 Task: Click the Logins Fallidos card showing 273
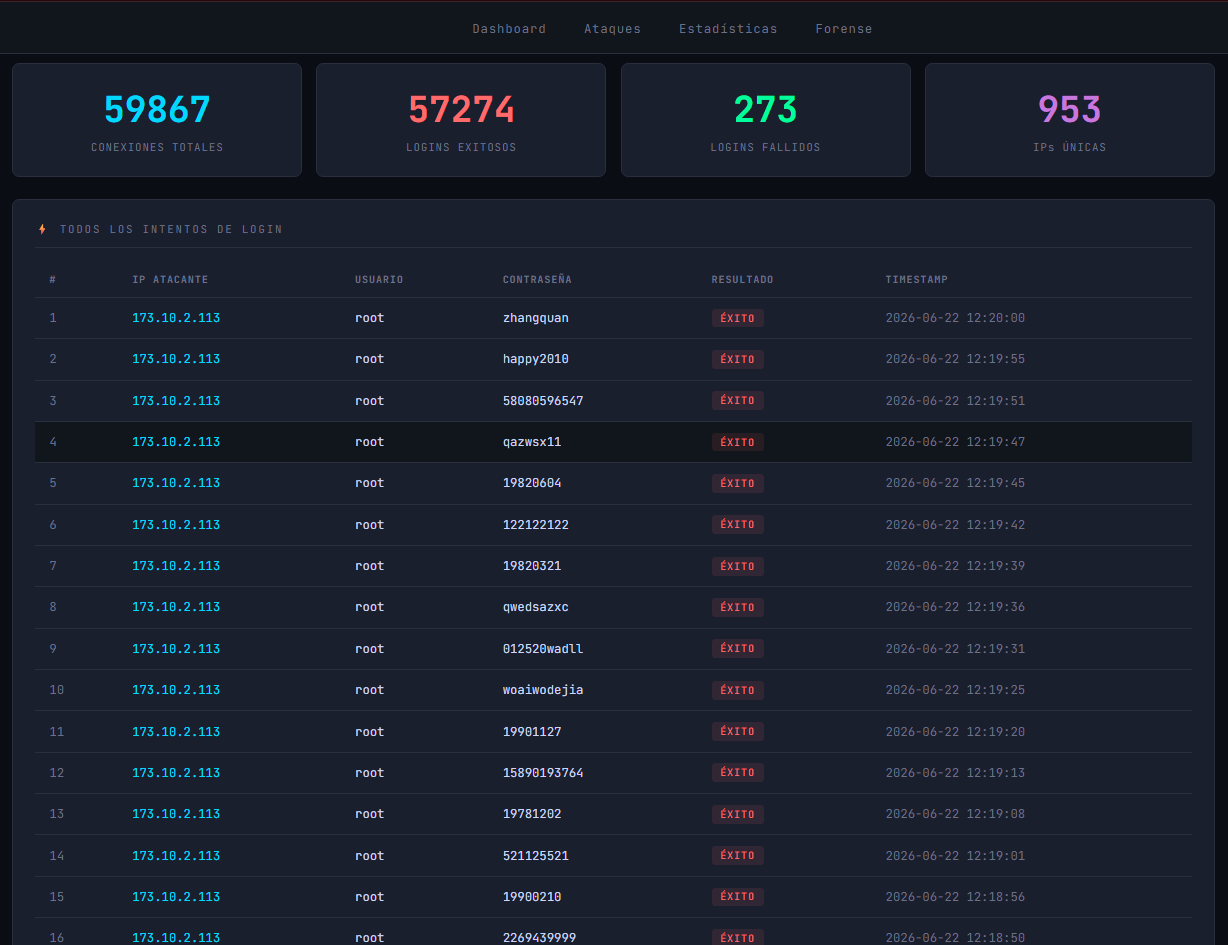pyautogui.click(x=766, y=120)
